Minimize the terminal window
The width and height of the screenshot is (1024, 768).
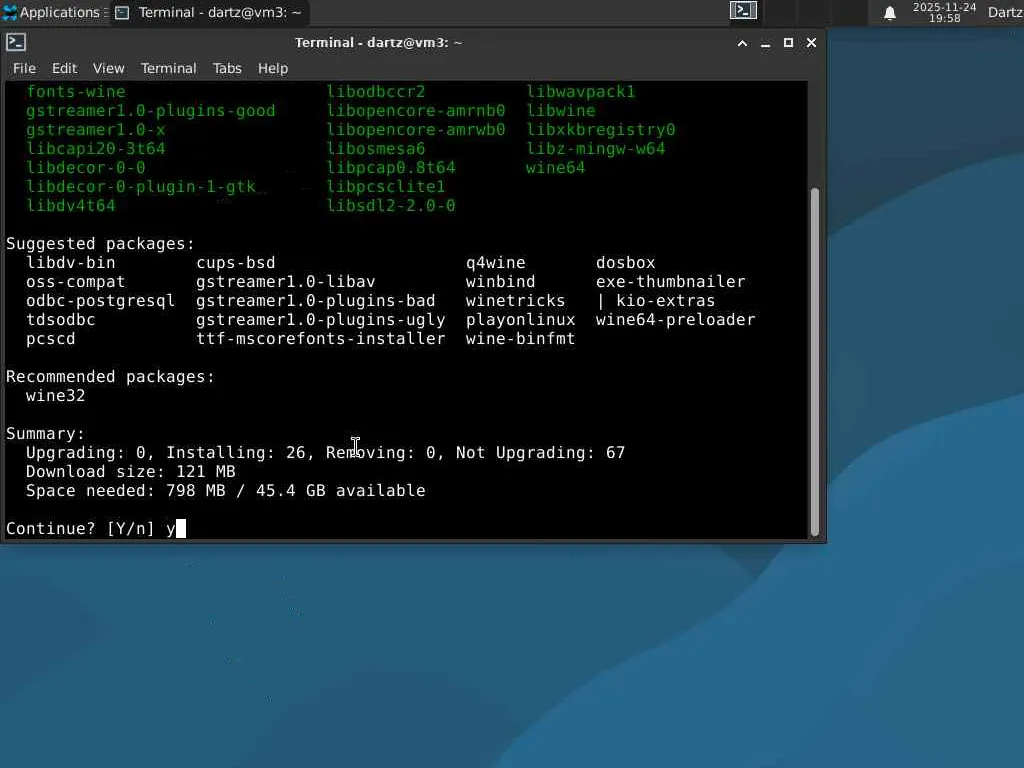(x=765, y=43)
